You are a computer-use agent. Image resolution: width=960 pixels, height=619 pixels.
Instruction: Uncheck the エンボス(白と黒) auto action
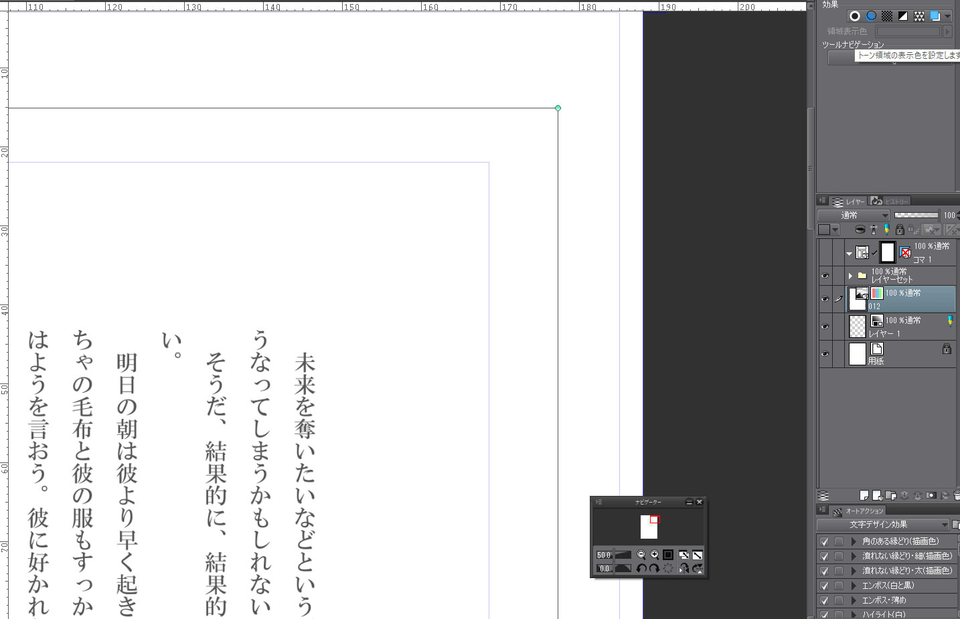pyautogui.click(x=824, y=585)
